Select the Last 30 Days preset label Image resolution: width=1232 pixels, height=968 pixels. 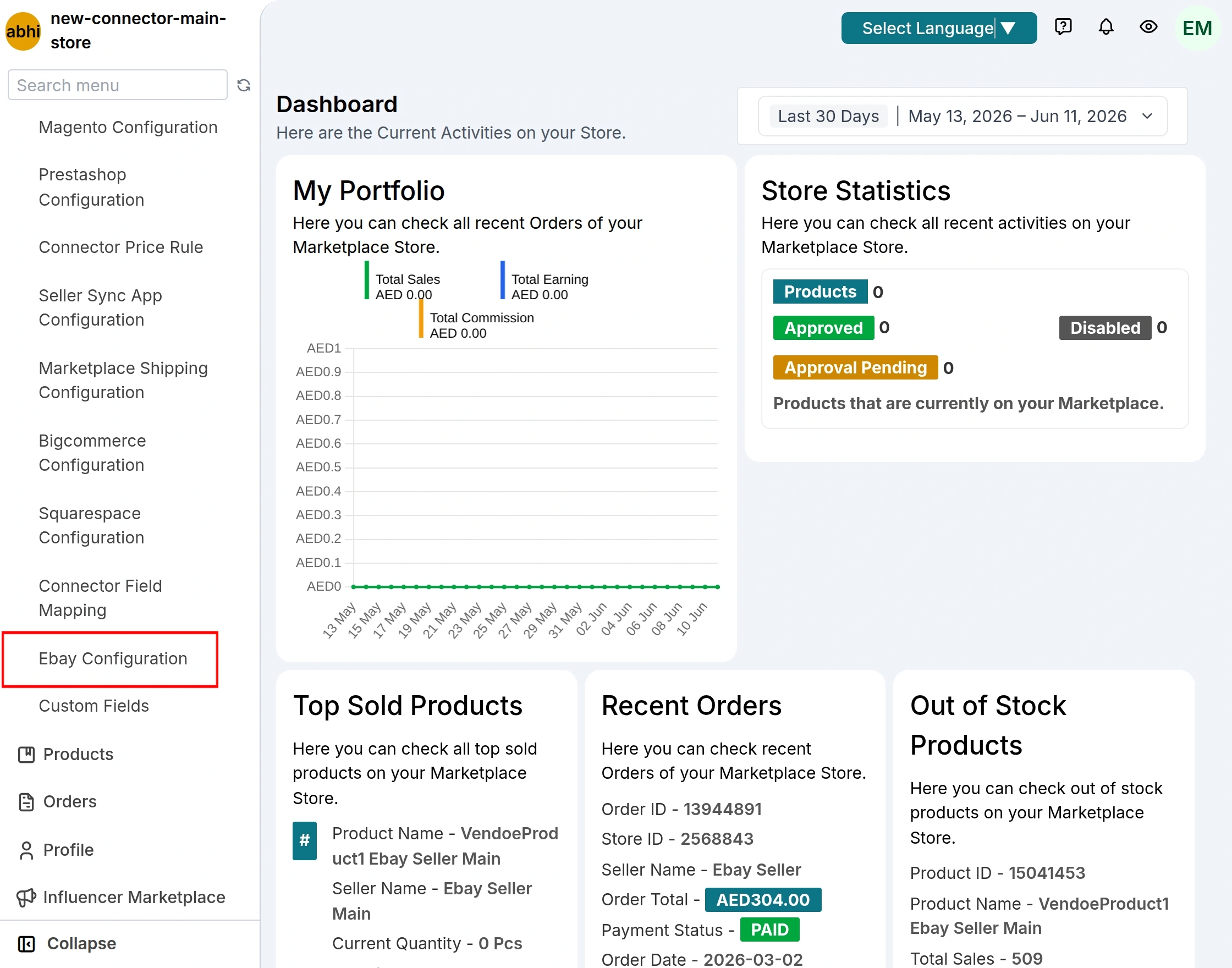click(828, 116)
